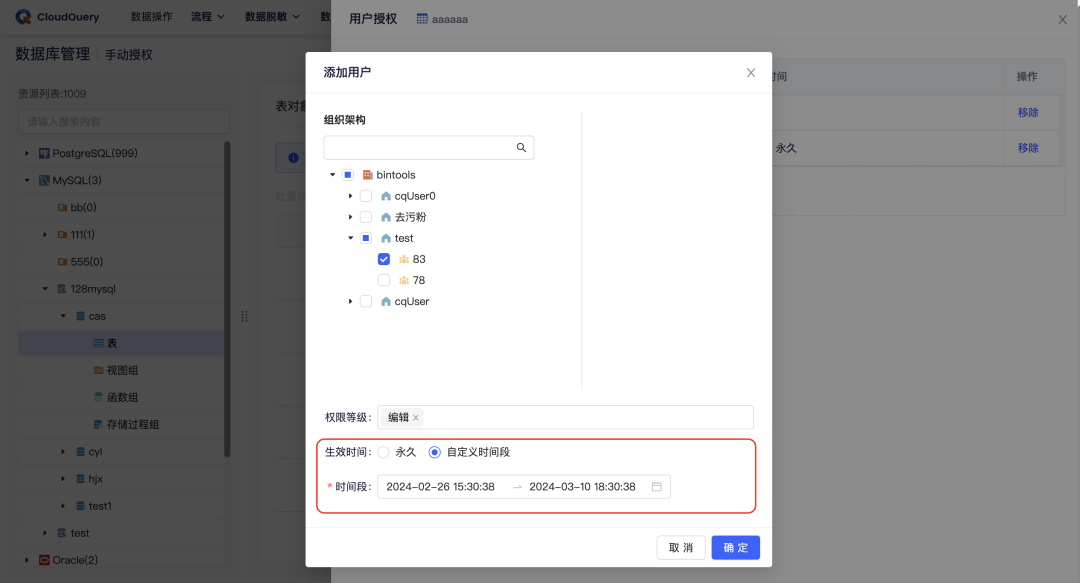The width and height of the screenshot is (1080, 583).
Task: Click the cqUser0 department icon
Action: [386, 196]
